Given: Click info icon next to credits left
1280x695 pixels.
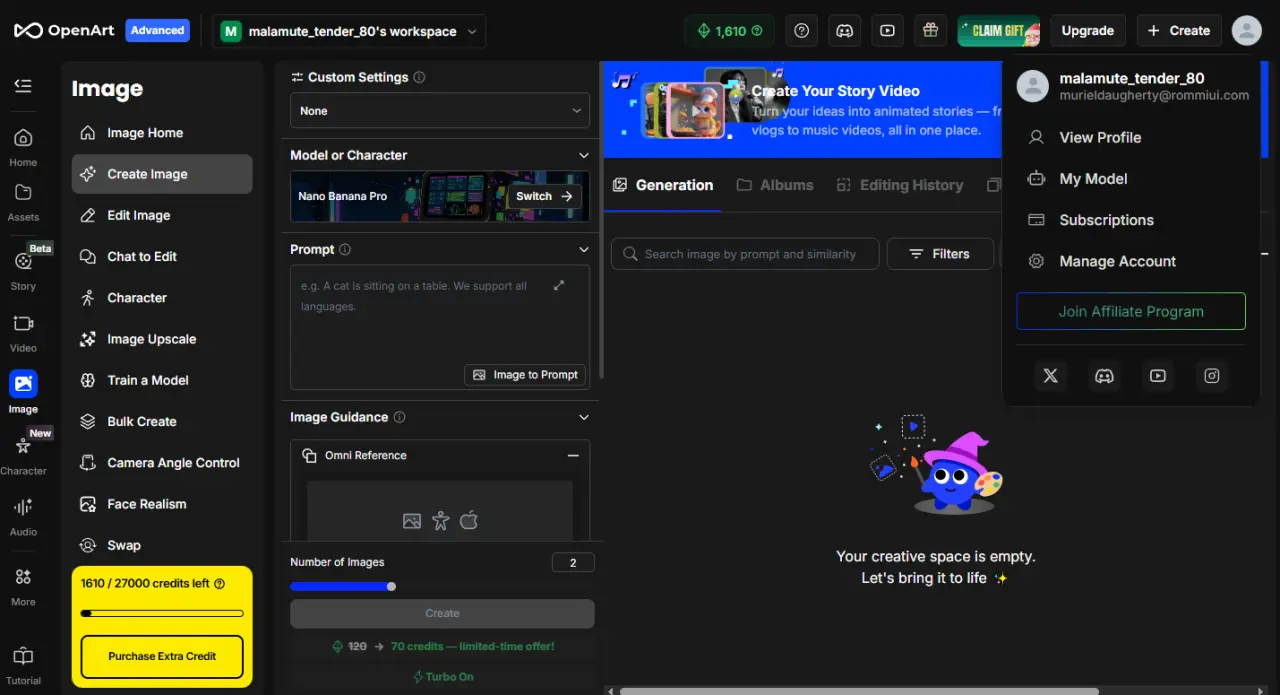Looking at the screenshot, I should [x=219, y=583].
